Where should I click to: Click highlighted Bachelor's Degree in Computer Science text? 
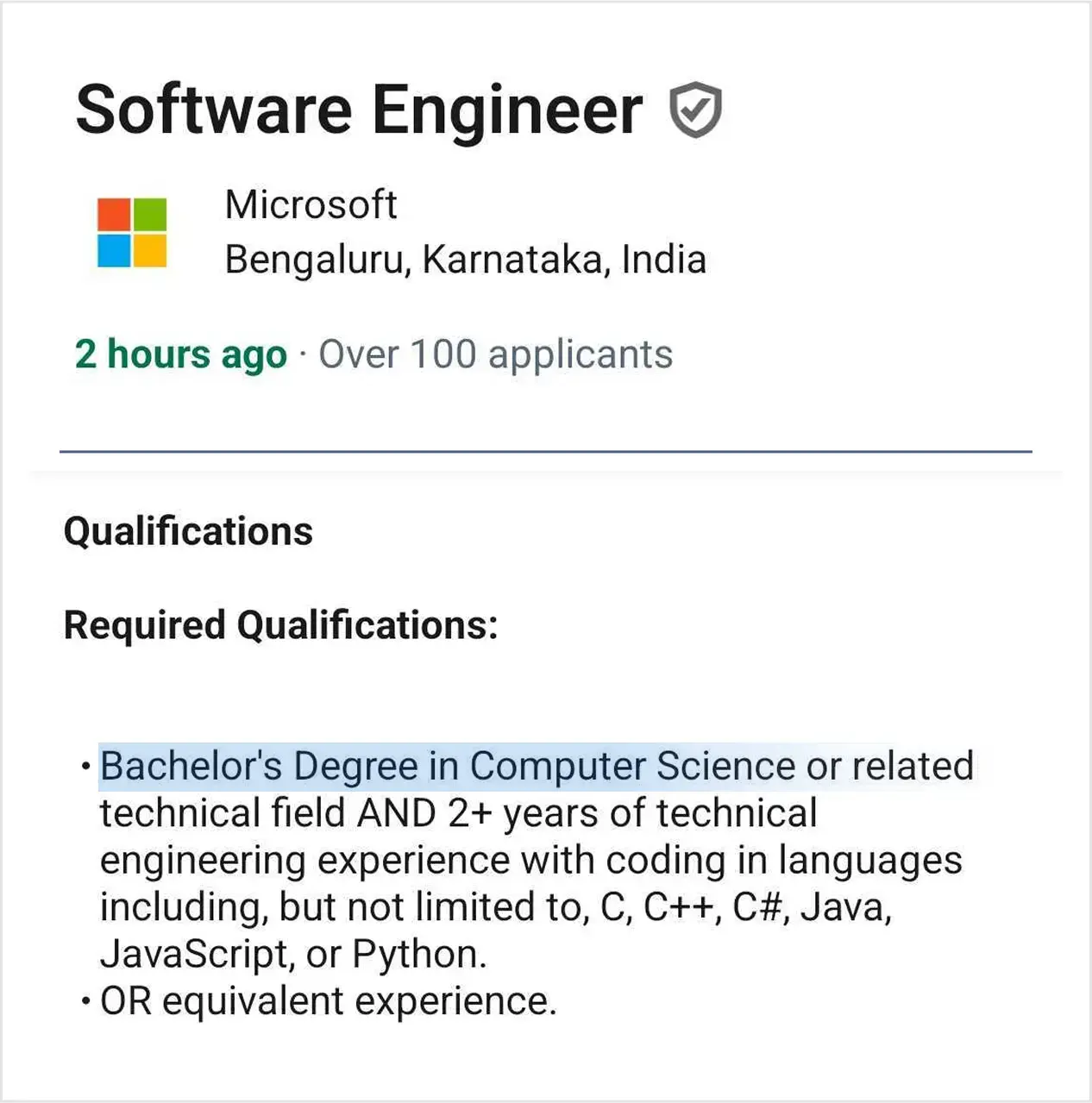pyautogui.click(x=447, y=767)
